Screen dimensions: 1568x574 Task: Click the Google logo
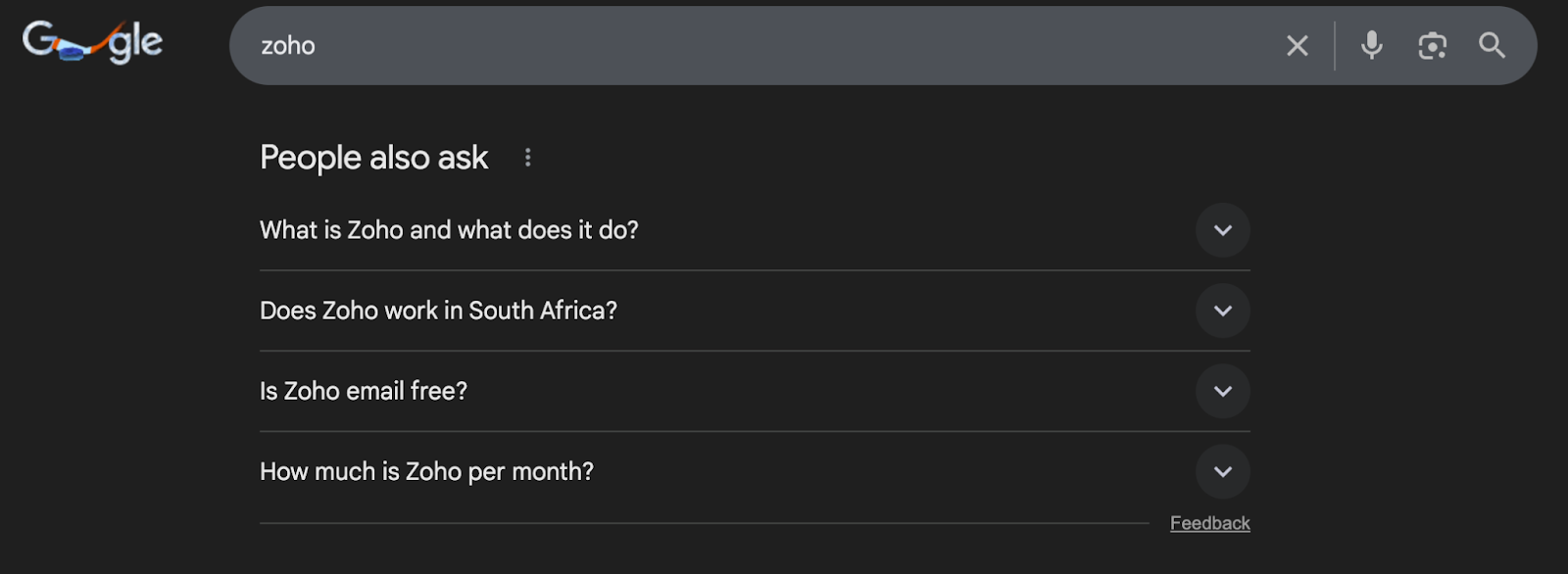(93, 41)
